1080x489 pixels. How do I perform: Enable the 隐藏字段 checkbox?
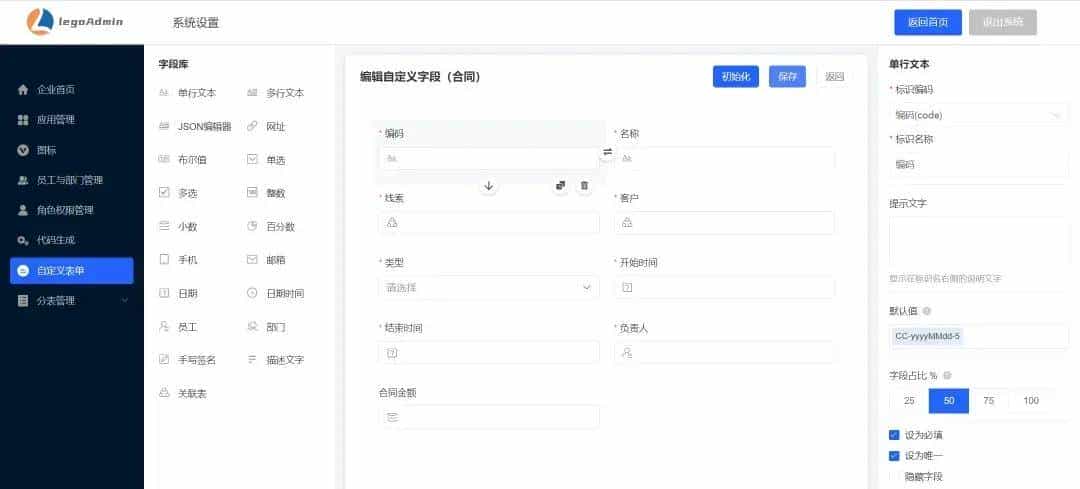click(x=894, y=476)
